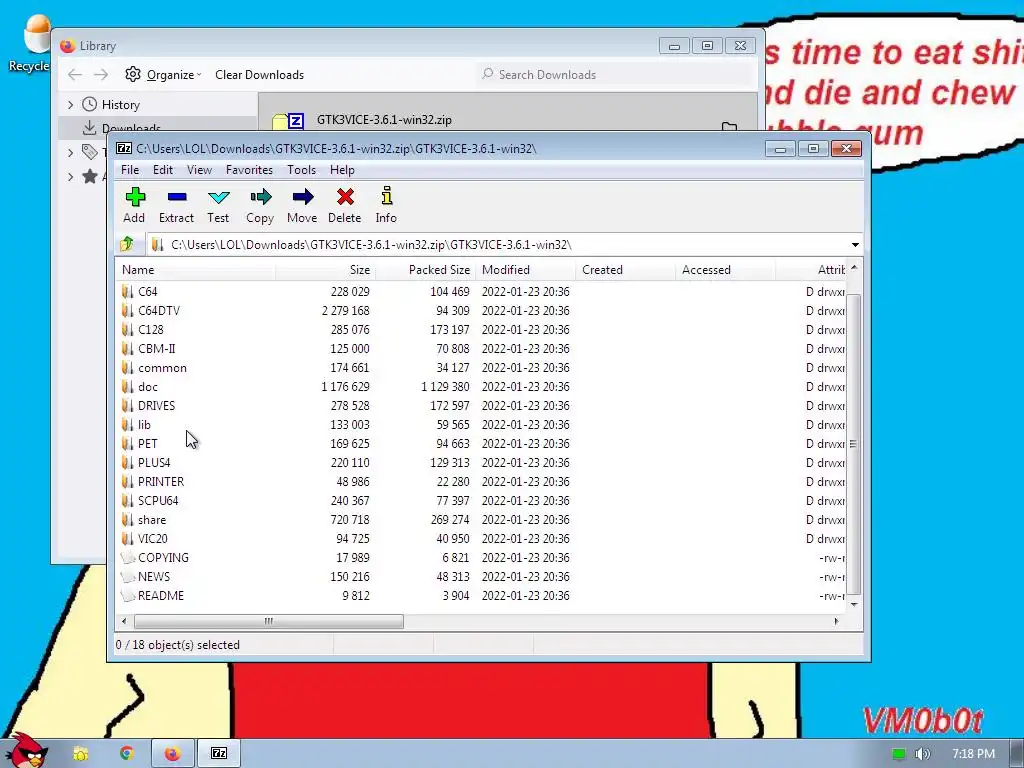Click the Organize gear in Library window
This screenshot has height=768, width=1024.
point(133,74)
